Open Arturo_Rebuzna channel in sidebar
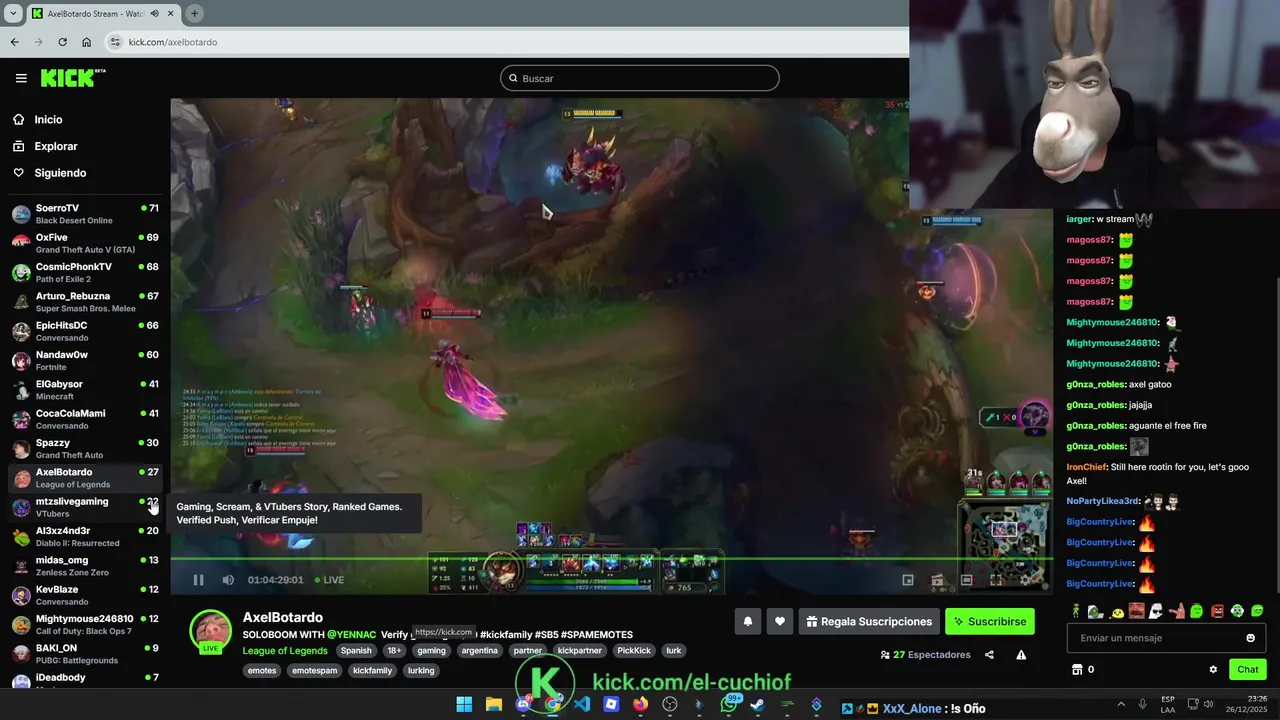Image resolution: width=1280 pixels, height=720 pixels. point(85,302)
